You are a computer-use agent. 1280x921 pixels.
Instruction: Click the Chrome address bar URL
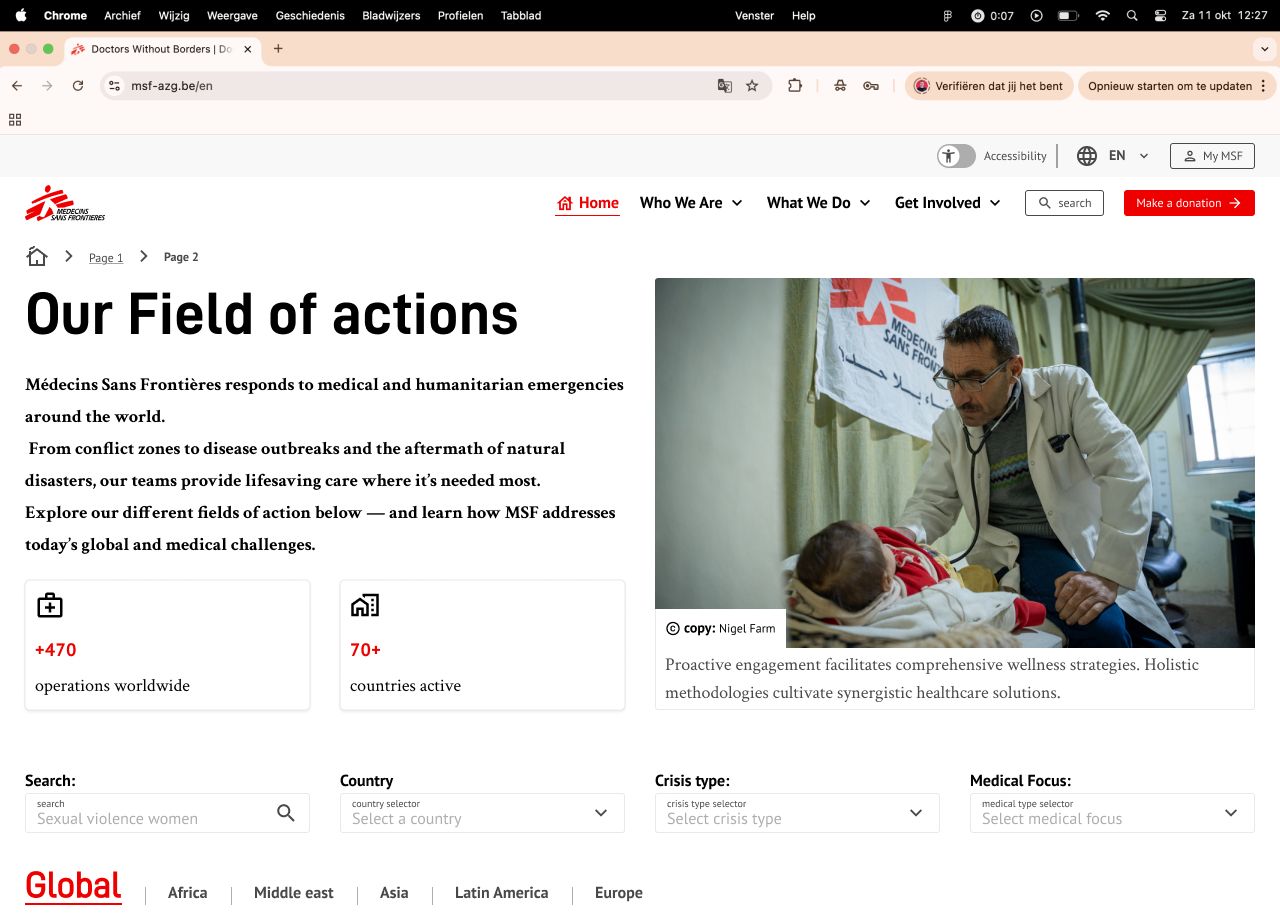pyautogui.click(x=172, y=86)
